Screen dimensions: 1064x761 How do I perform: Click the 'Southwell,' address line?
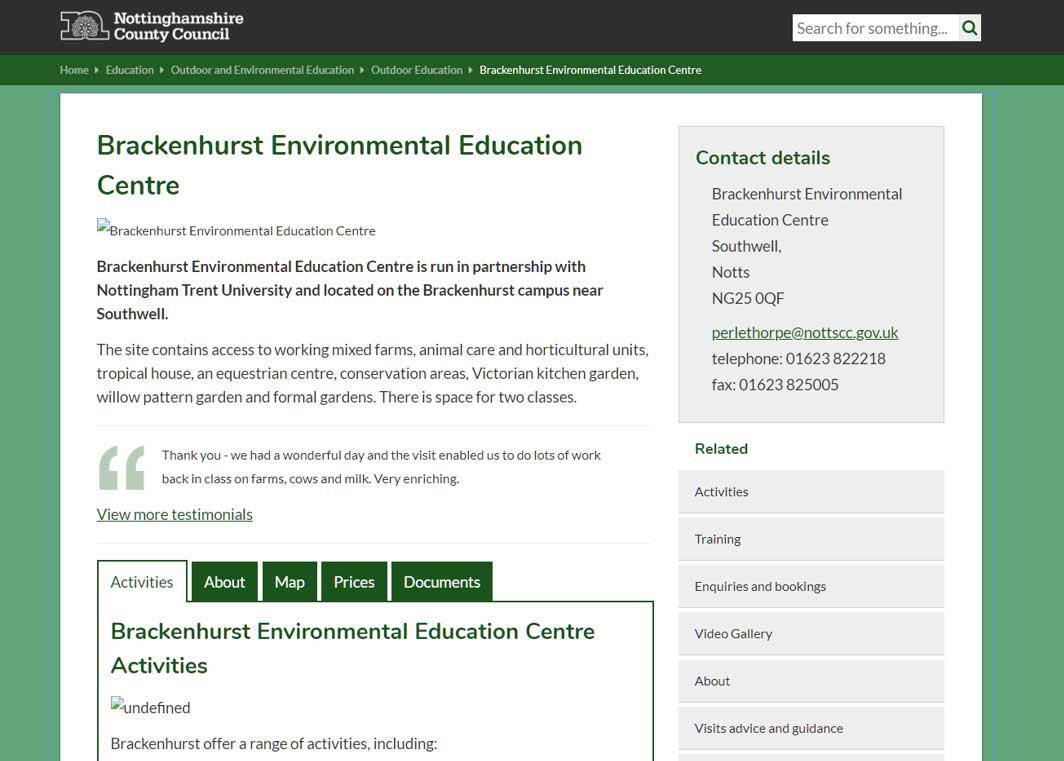(746, 246)
